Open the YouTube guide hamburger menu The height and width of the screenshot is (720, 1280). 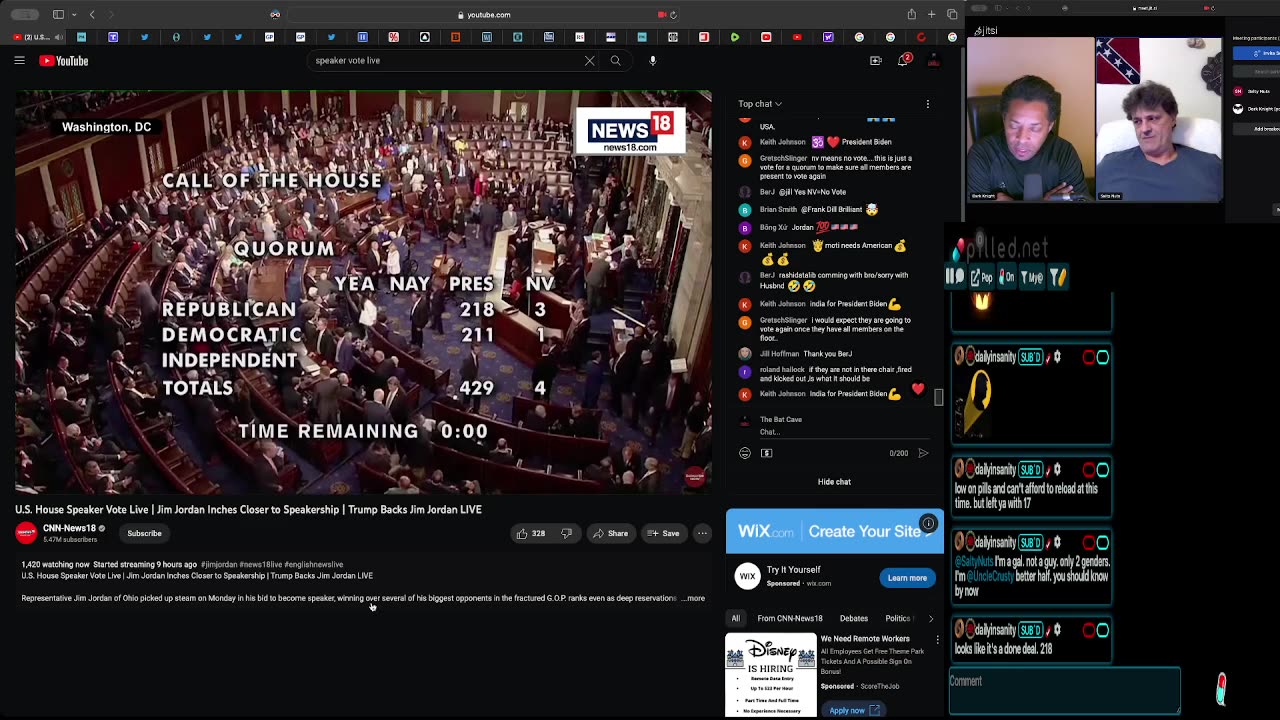click(x=19, y=61)
